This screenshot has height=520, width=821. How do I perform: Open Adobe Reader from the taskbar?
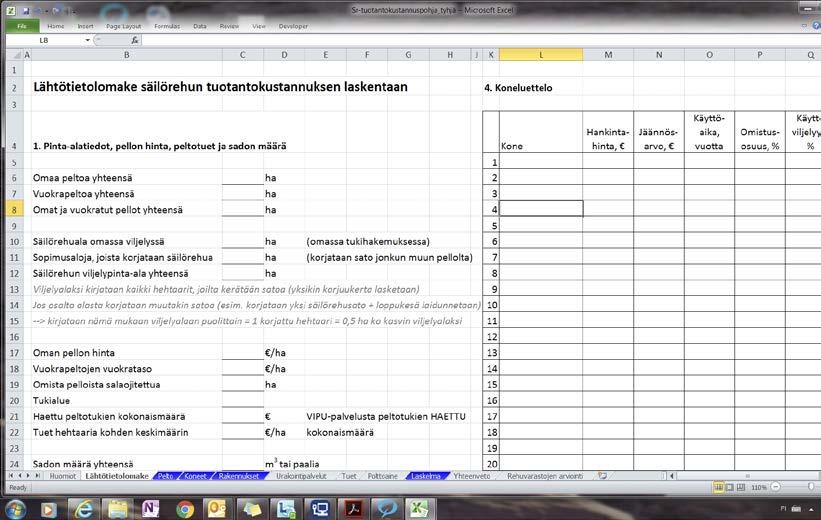pyautogui.click(x=353, y=509)
